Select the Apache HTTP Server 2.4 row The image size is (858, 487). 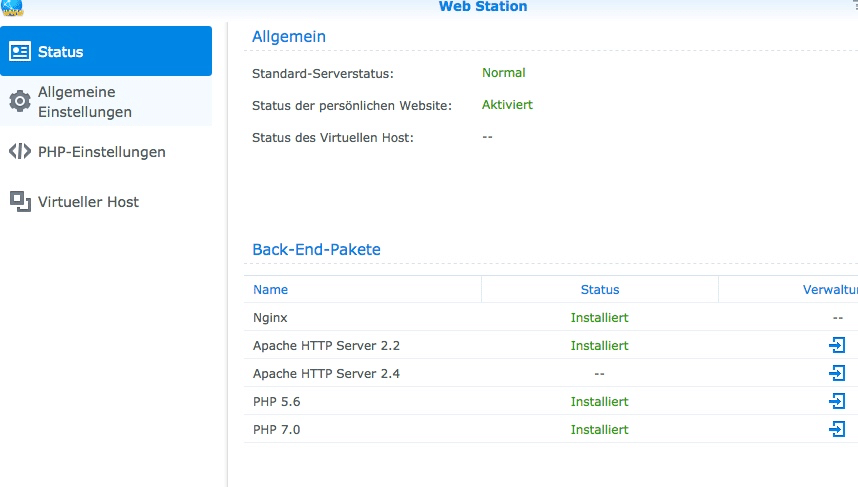coord(326,374)
